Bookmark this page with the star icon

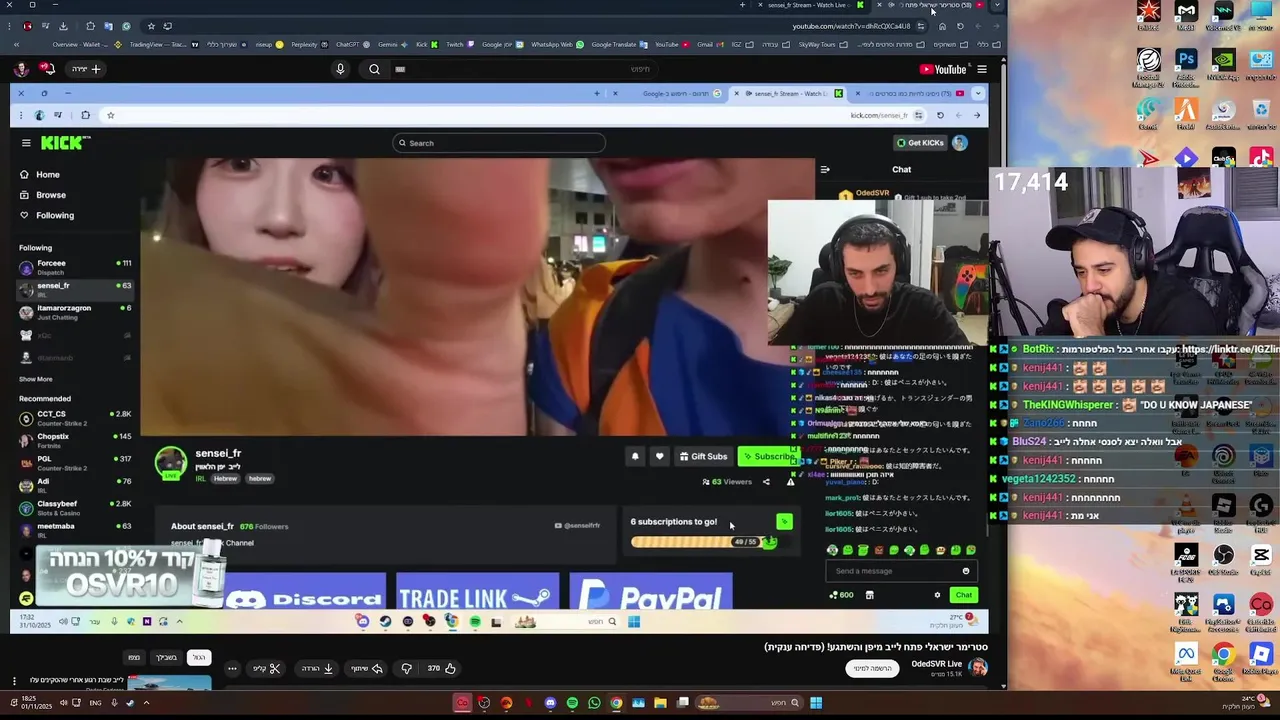[151, 26]
